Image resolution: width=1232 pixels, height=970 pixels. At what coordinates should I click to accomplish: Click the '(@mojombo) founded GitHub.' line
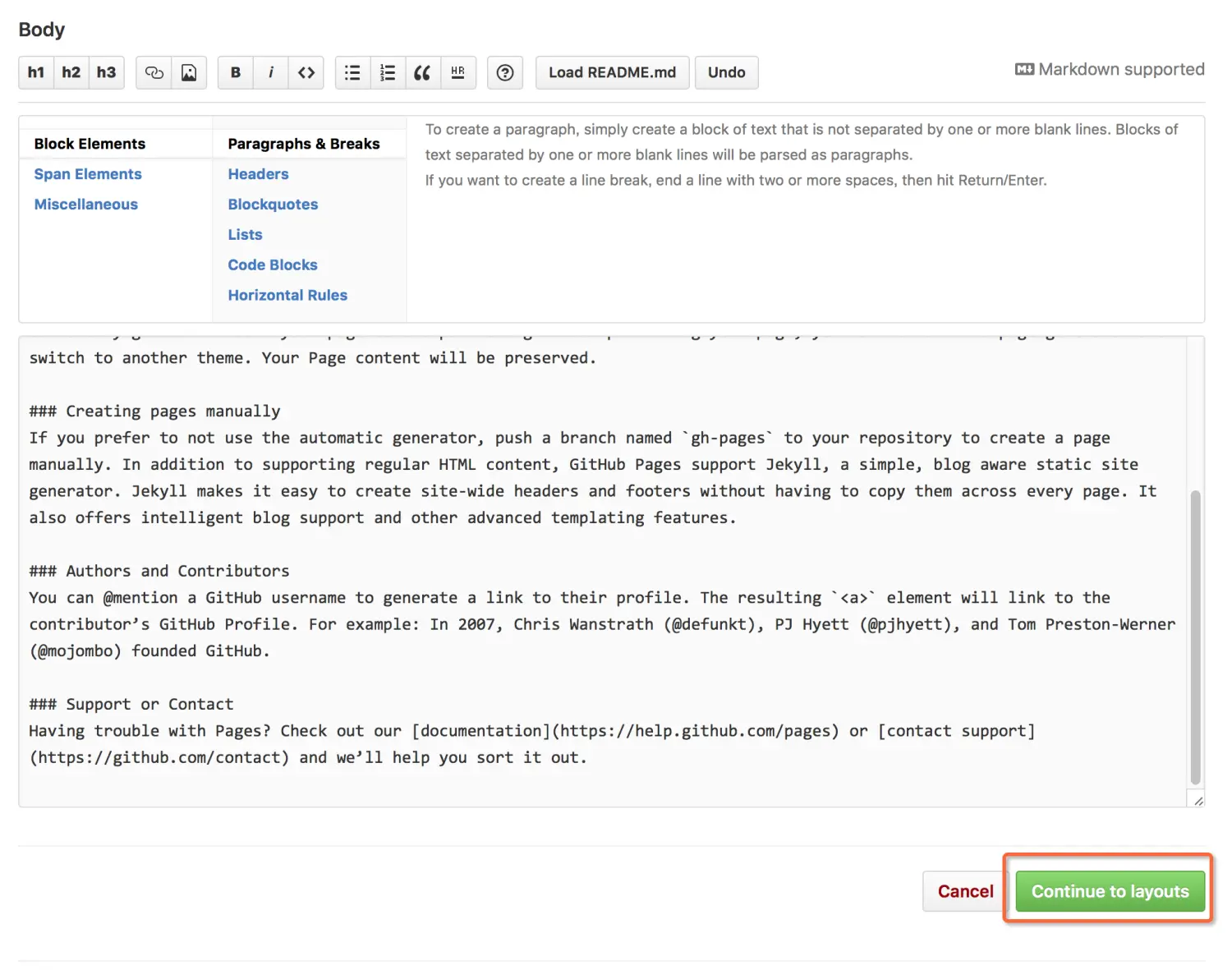click(x=149, y=650)
